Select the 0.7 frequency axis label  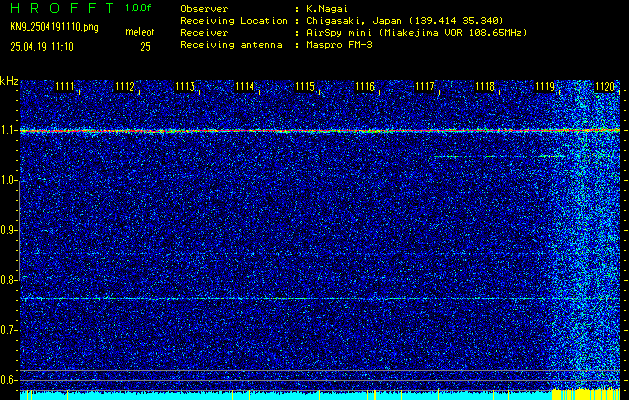coord(8,330)
